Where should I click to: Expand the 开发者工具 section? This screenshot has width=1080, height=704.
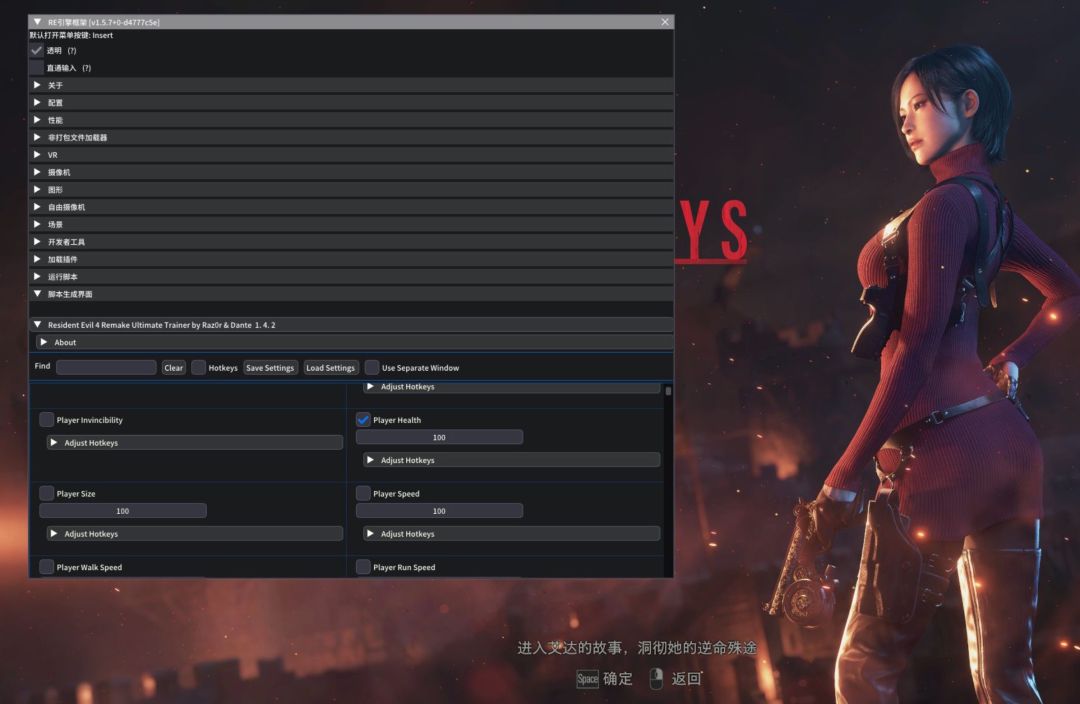coord(351,242)
